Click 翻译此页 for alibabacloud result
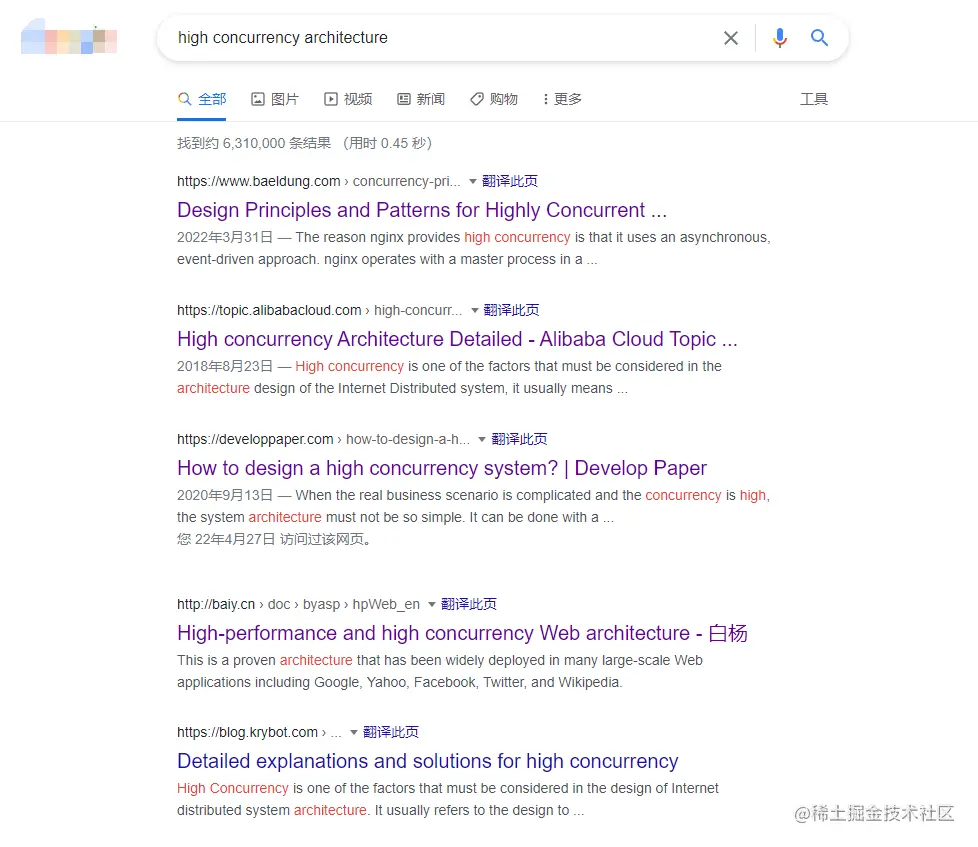978x847 pixels. point(511,311)
